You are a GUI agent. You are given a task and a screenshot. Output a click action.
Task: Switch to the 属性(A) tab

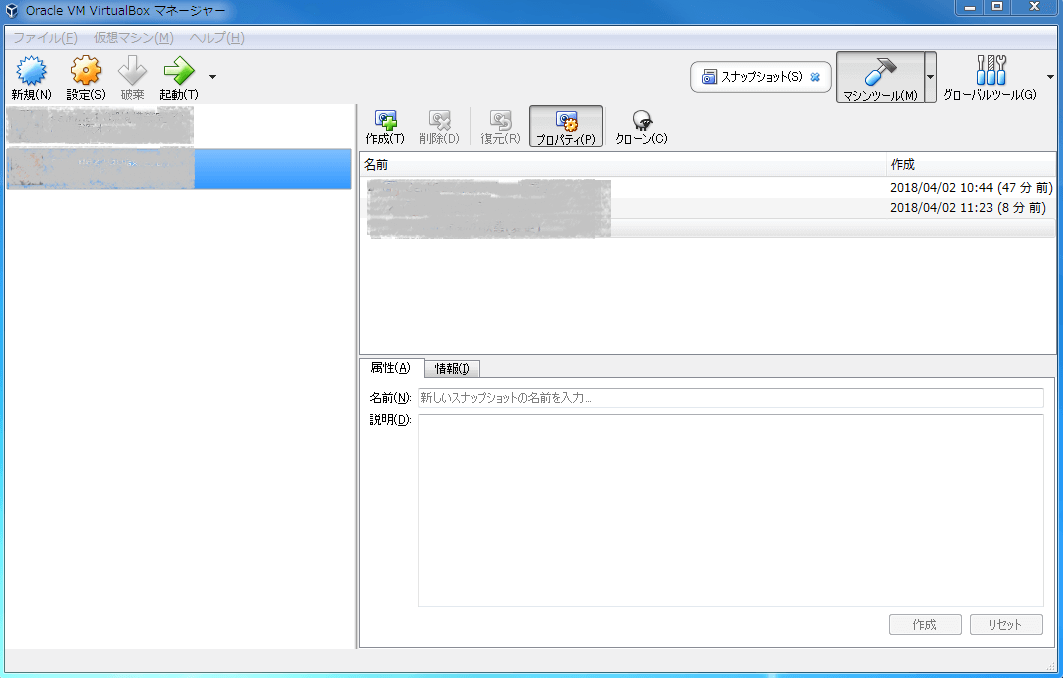tap(390, 368)
